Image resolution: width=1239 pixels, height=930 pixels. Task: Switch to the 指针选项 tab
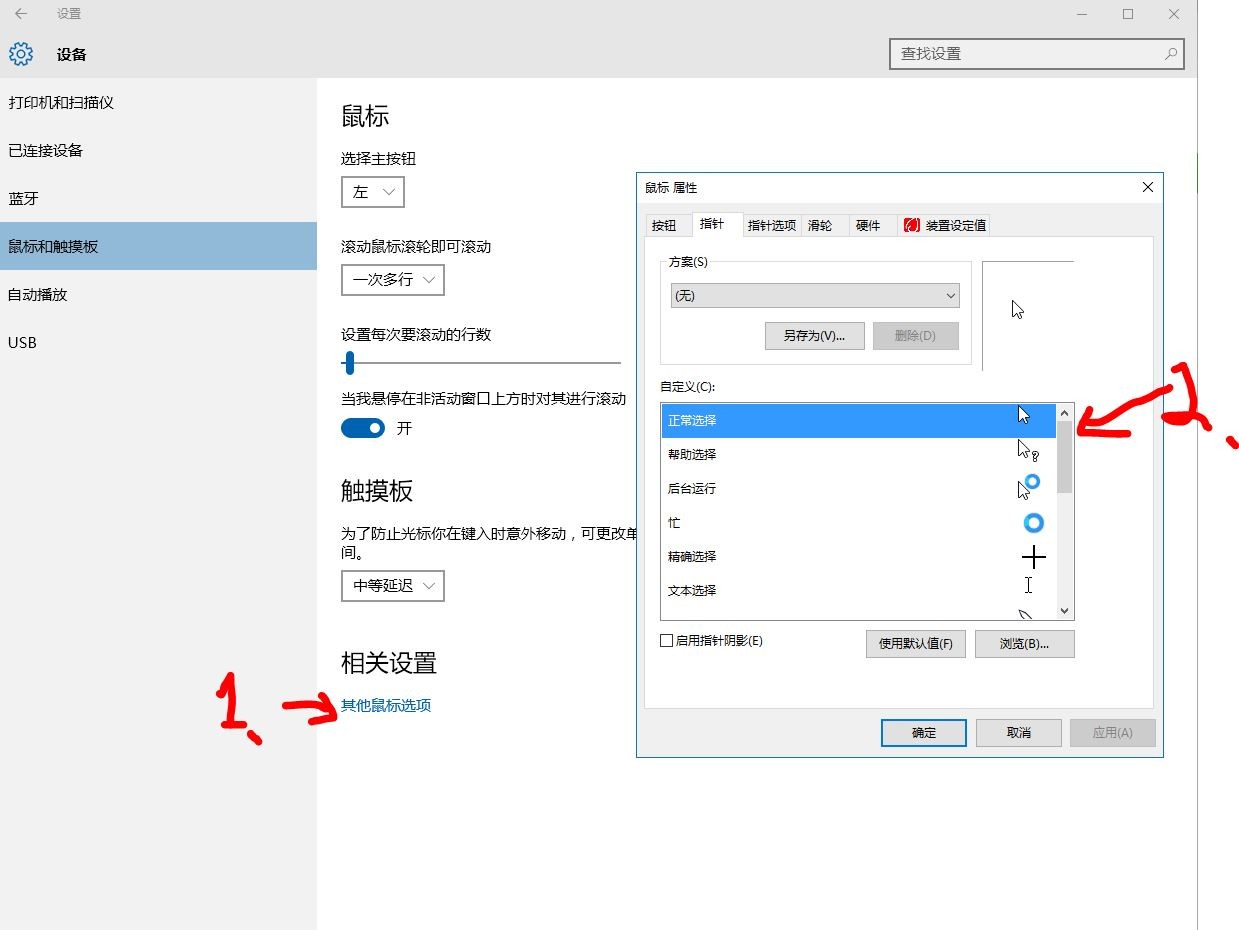(771, 225)
